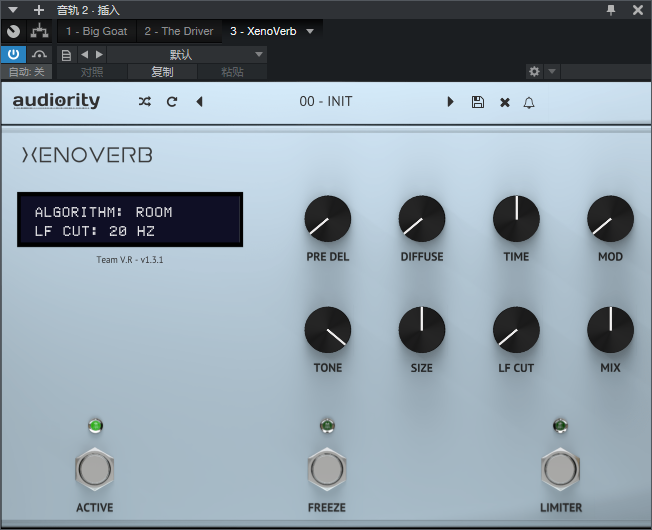The height and width of the screenshot is (530, 652).
Task: Click the MIX knob
Action: (x=610, y=330)
